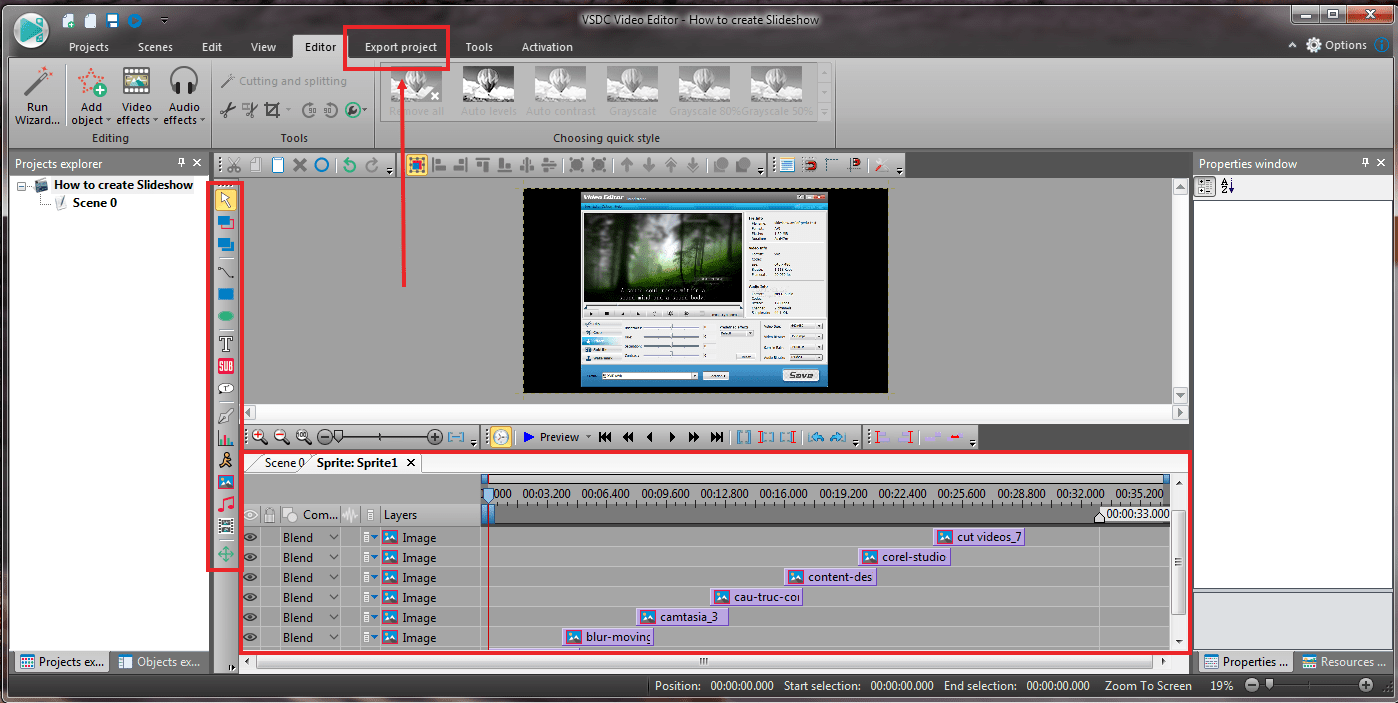Click the camtasia_3 clip on the timeline
Screen dimensions: 1398x703
[x=683, y=617]
